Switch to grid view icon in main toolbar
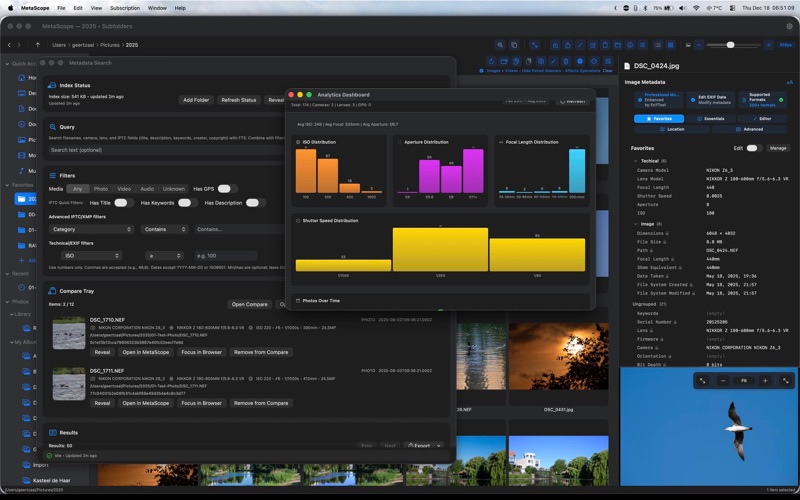Image resolution: width=800 pixels, height=500 pixels. (670, 45)
